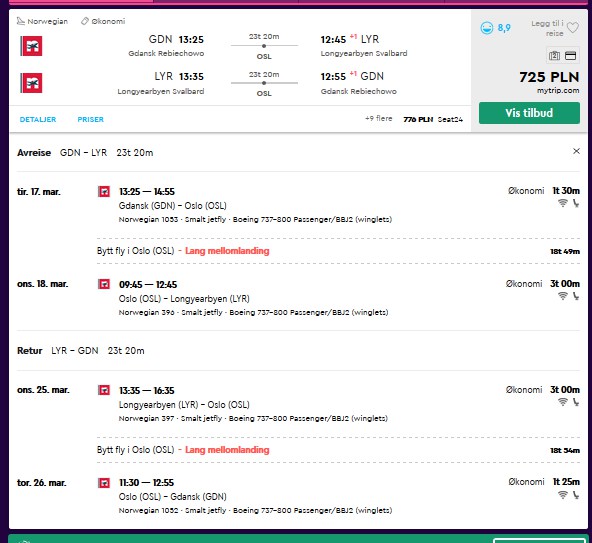
Task: Close the flight details panel
Action: pyautogui.click(x=576, y=151)
